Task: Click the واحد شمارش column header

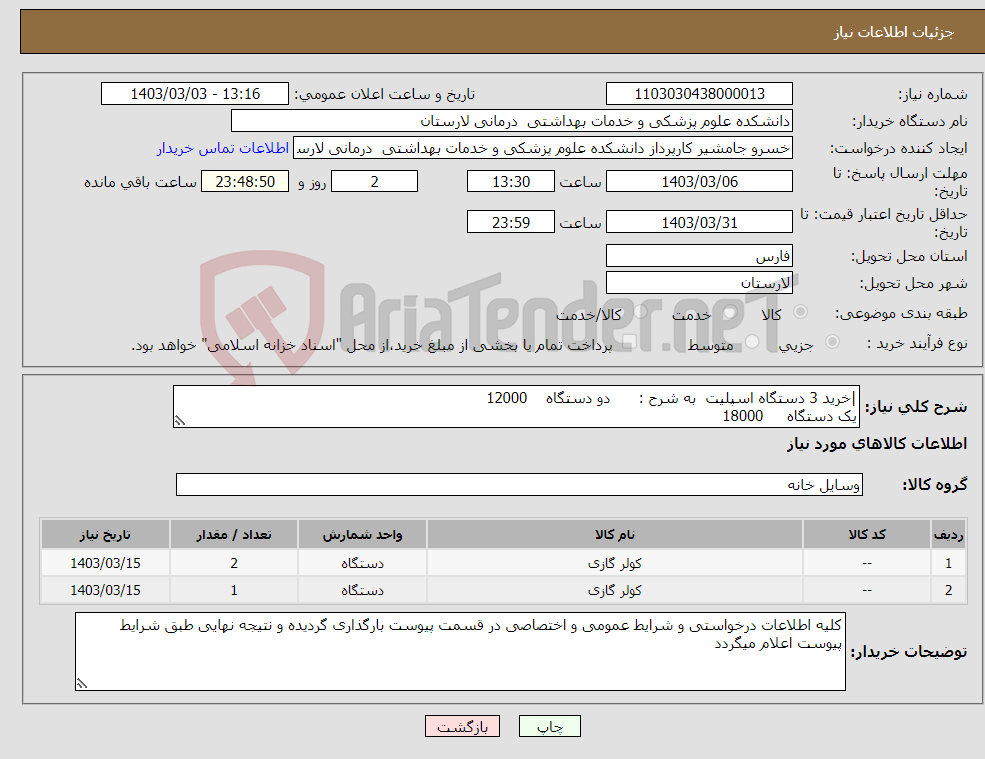Action: pyautogui.click(x=362, y=535)
